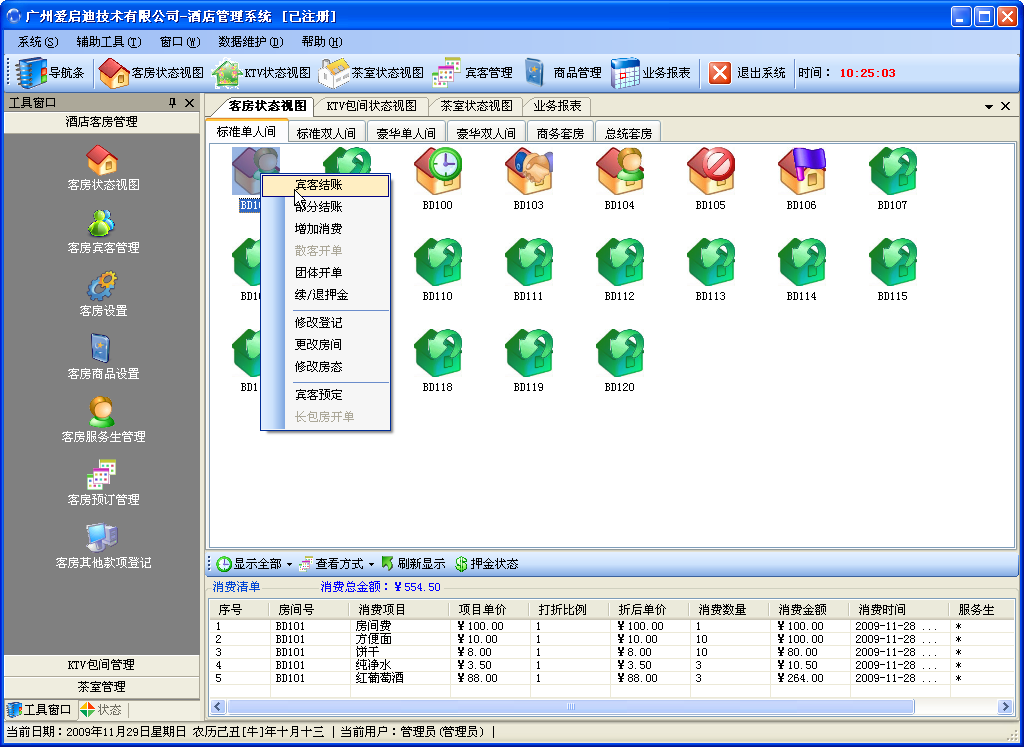Open 客房宾客管理 in the sidebar
The image size is (1024, 747).
tap(102, 231)
